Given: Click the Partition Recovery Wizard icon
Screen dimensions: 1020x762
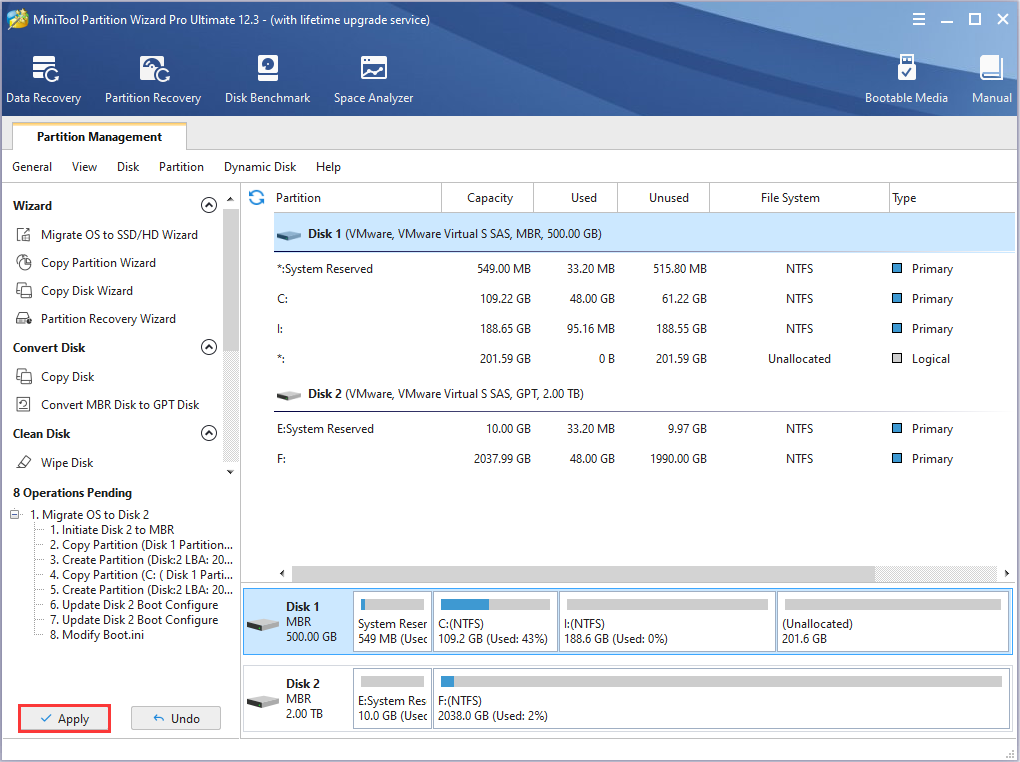Looking at the screenshot, I should tap(24, 319).
